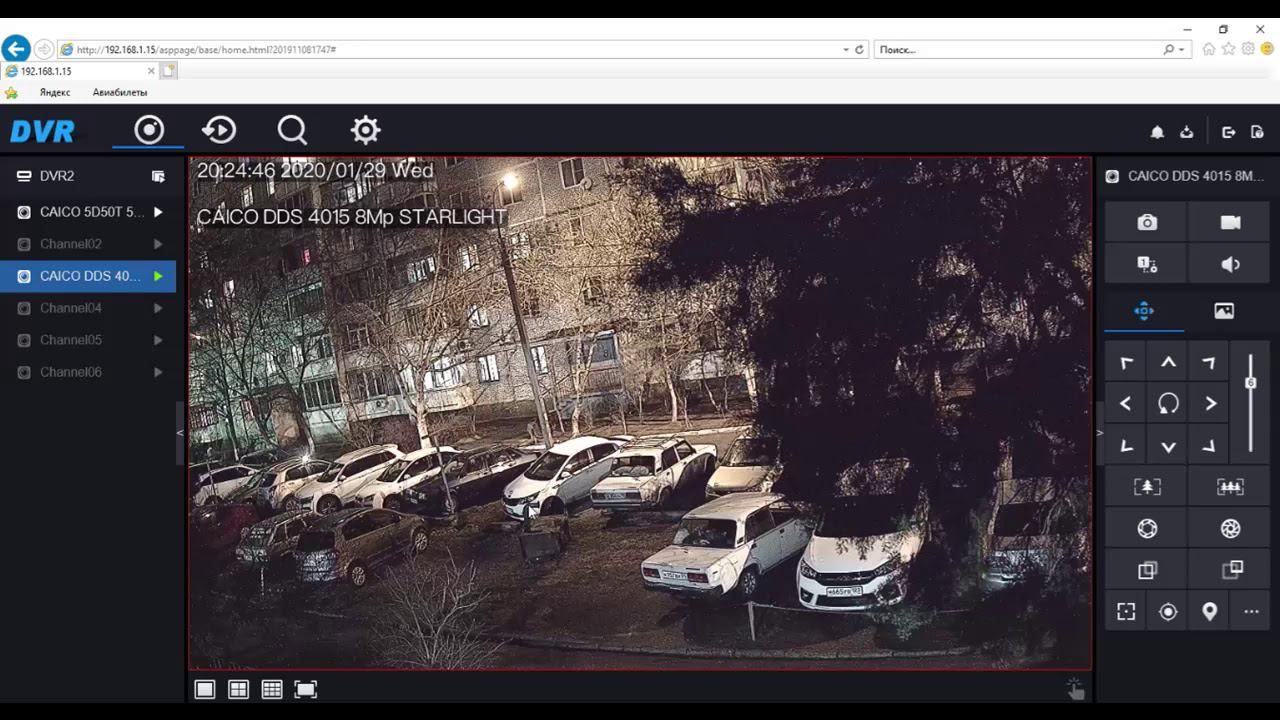Open the Settings gear tab
This screenshot has height=720, width=1280.
(x=365, y=130)
